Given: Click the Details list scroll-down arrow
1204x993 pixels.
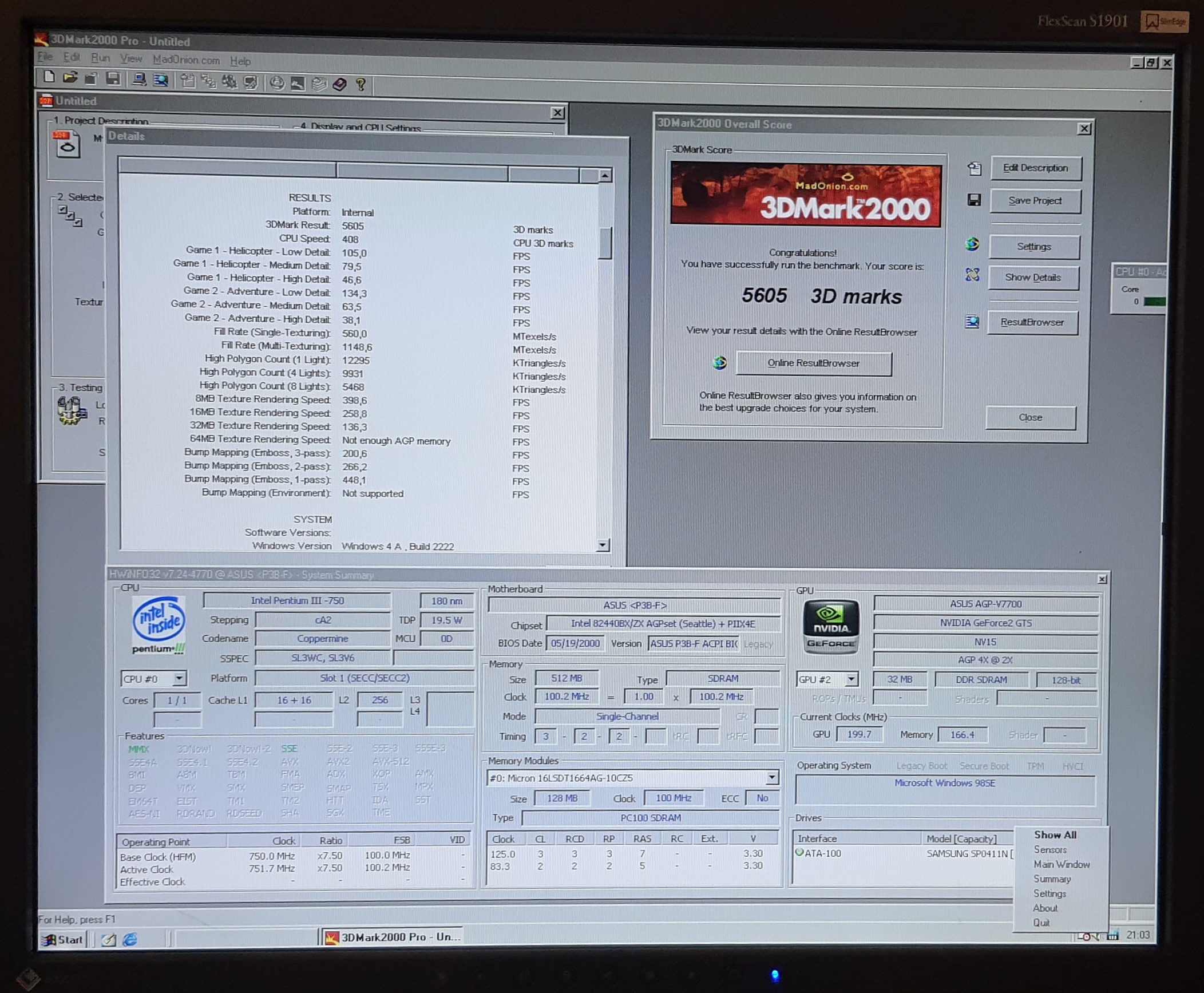Looking at the screenshot, I should [603, 545].
